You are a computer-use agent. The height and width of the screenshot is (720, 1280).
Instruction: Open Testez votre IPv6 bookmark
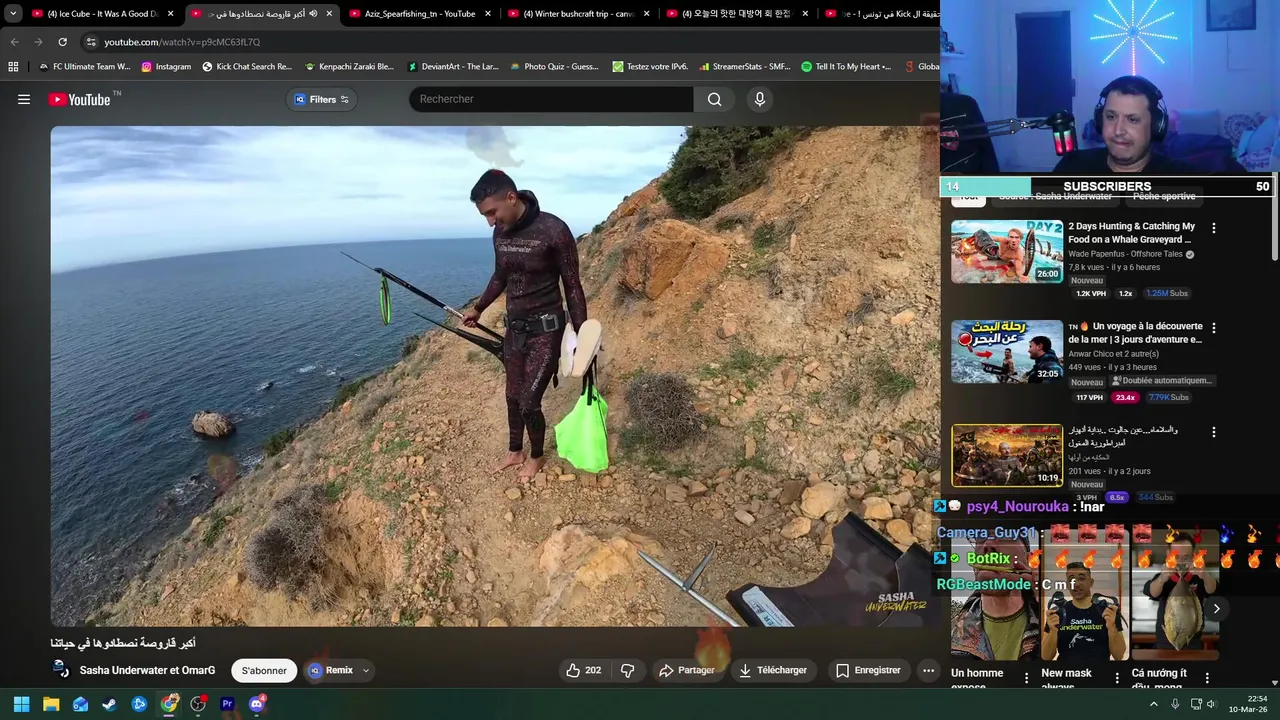tap(650, 67)
